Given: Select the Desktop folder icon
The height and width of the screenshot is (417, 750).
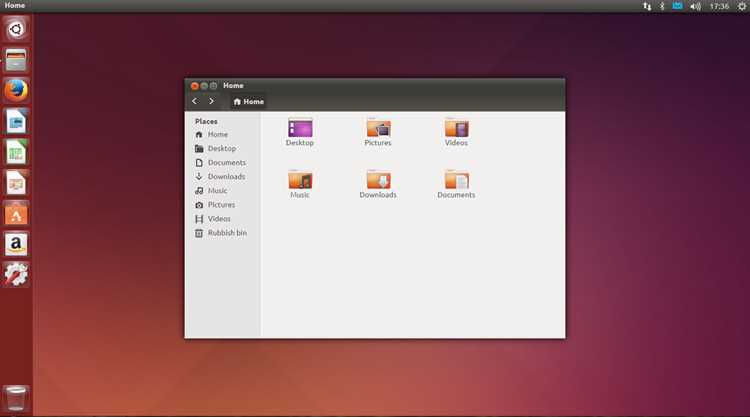Looking at the screenshot, I should coord(300,132).
